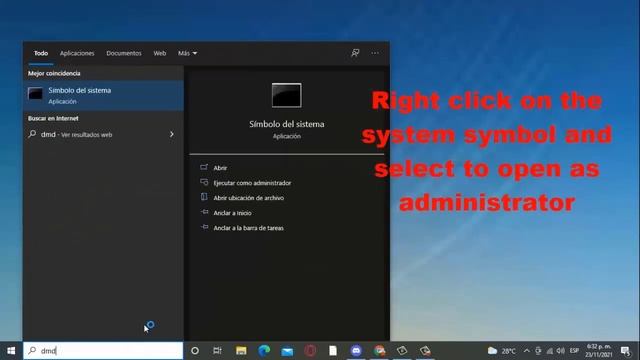Open the volume tray icon
This screenshot has width=640, height=360.
point(561,351)
